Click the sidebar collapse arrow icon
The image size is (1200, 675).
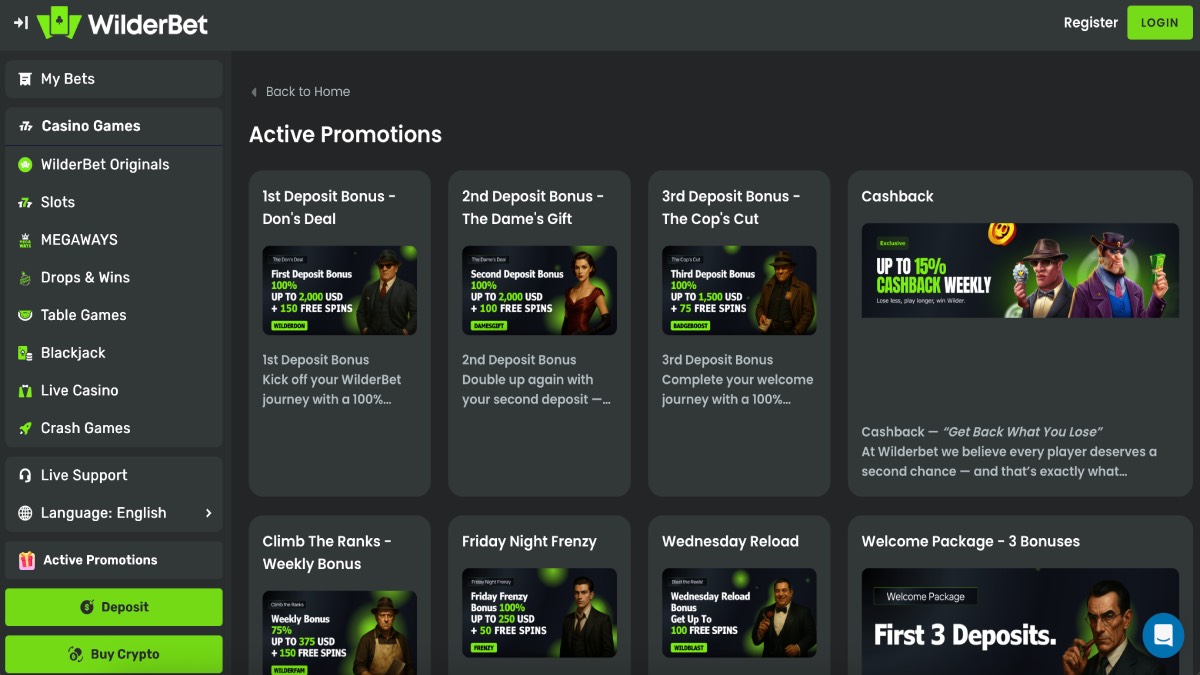pyautogui.click(x=20, y=23)
